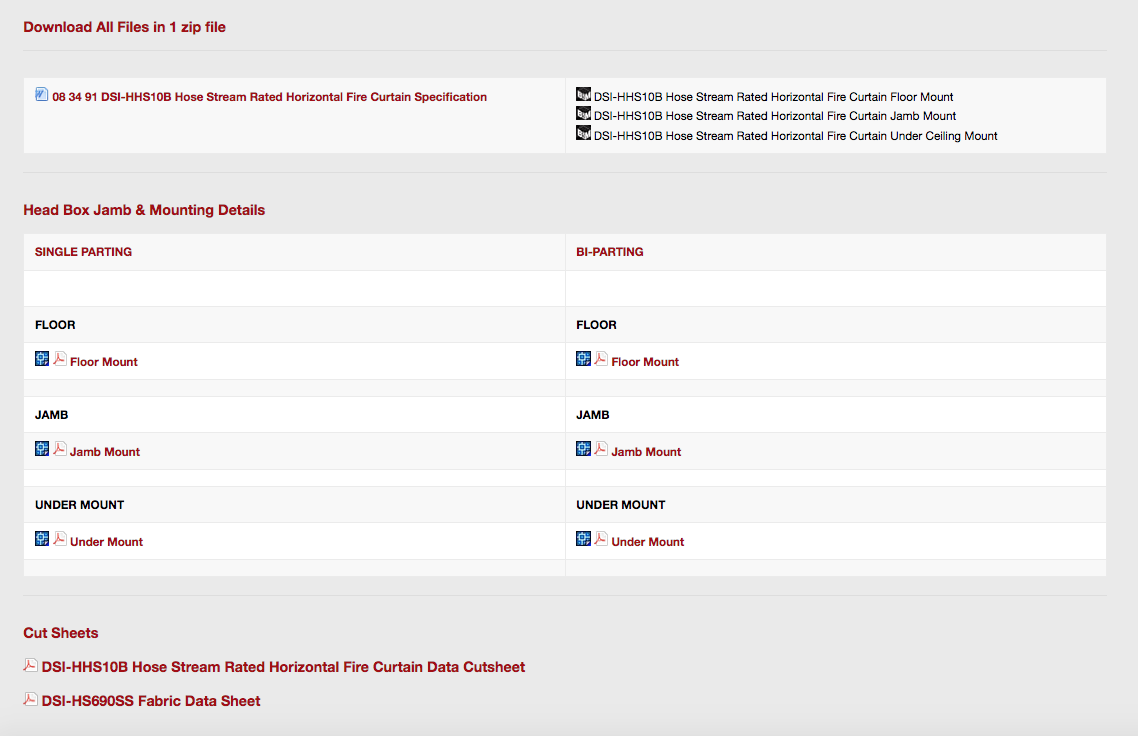Open Under Mount link in Bi-Parting column
Screen dimensions: 1138x736
click(648, 541)
